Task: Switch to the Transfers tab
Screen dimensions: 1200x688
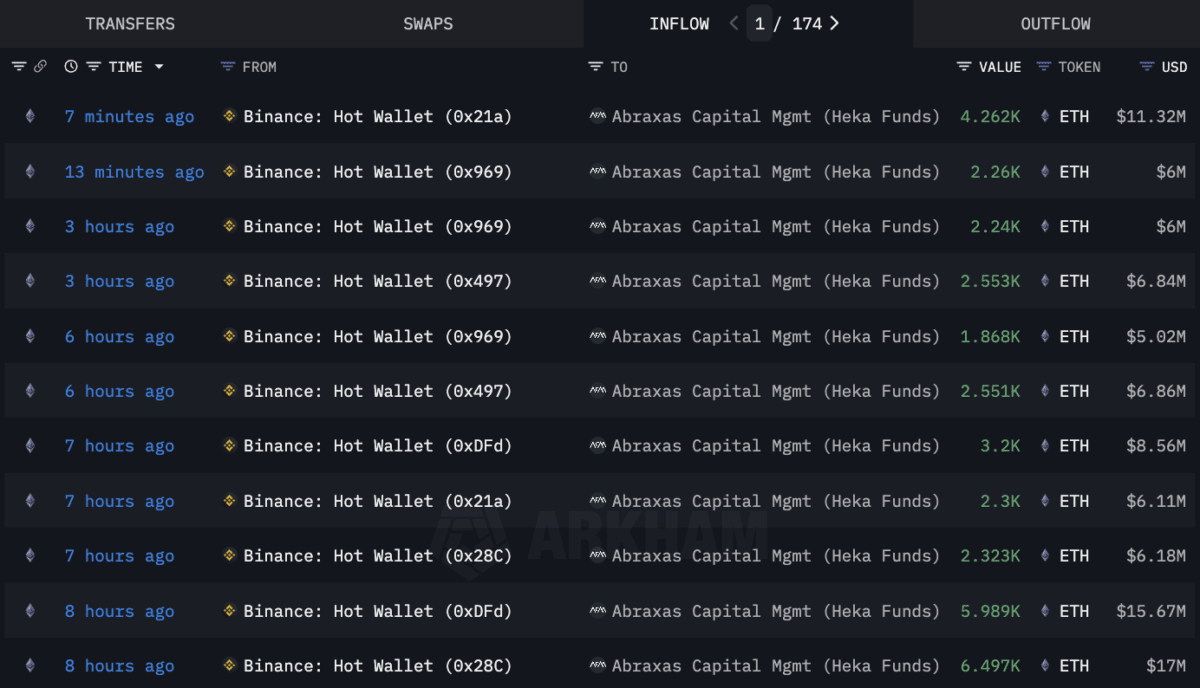Action: coord(130,24)
